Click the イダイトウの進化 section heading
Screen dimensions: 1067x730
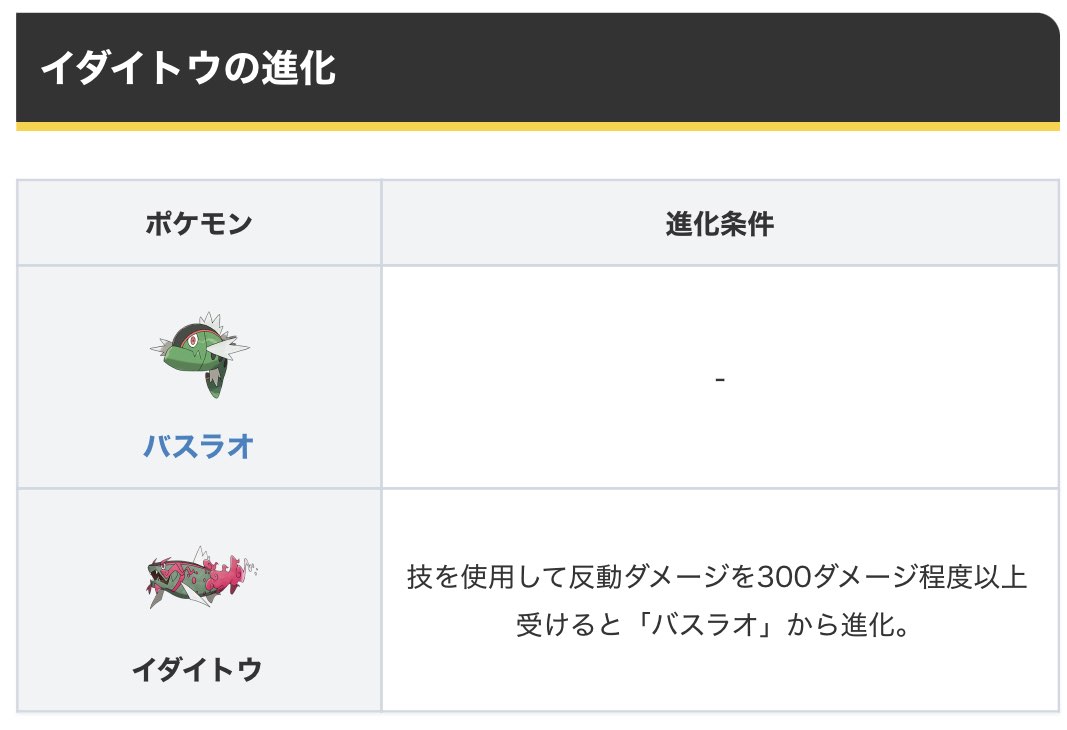pyautogui.click(x=187, y=69)
